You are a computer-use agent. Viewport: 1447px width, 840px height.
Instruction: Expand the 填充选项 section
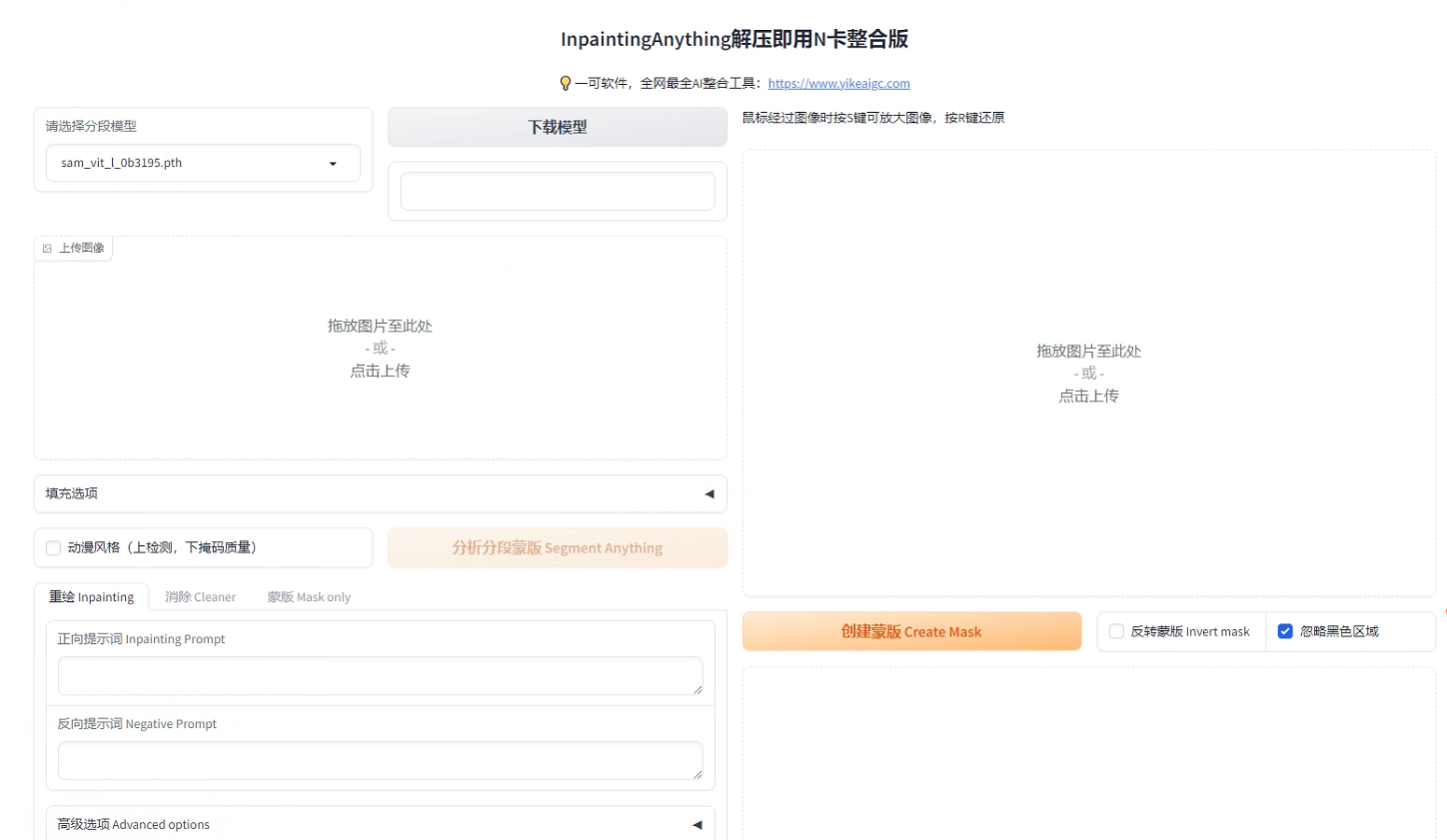[x=380, y=494]
